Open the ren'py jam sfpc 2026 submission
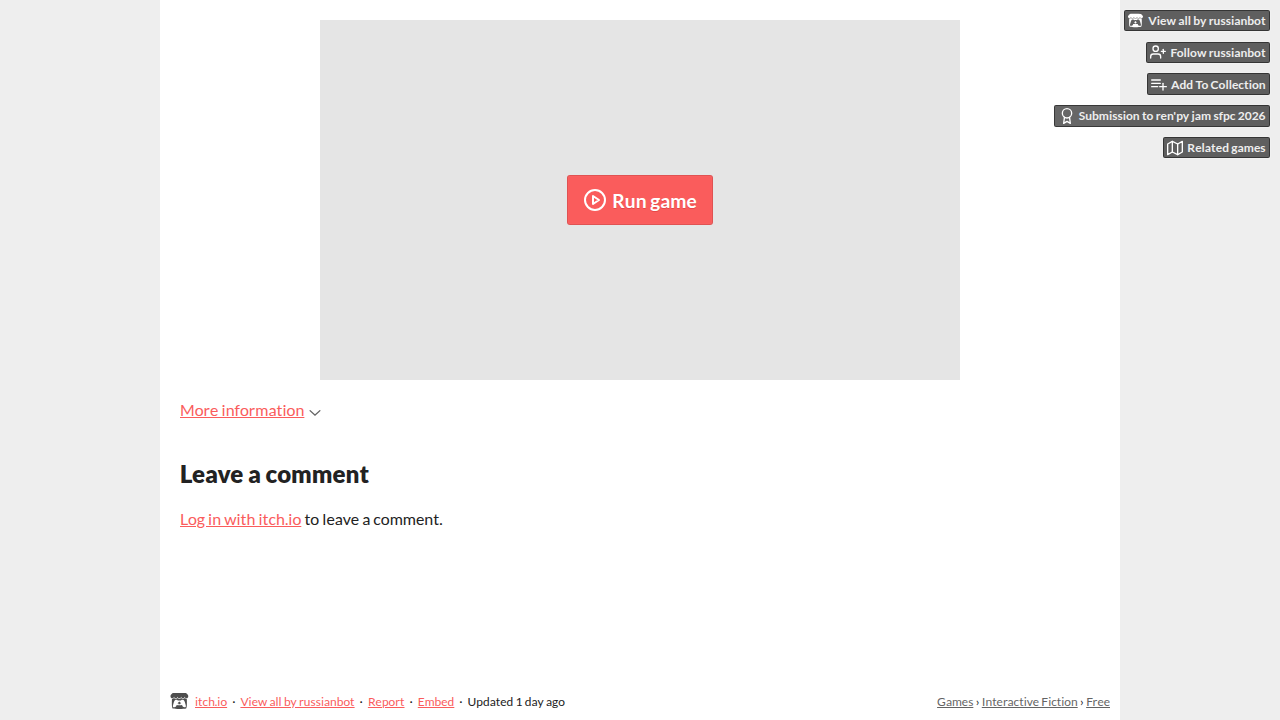 click(x=1162, y=116)
